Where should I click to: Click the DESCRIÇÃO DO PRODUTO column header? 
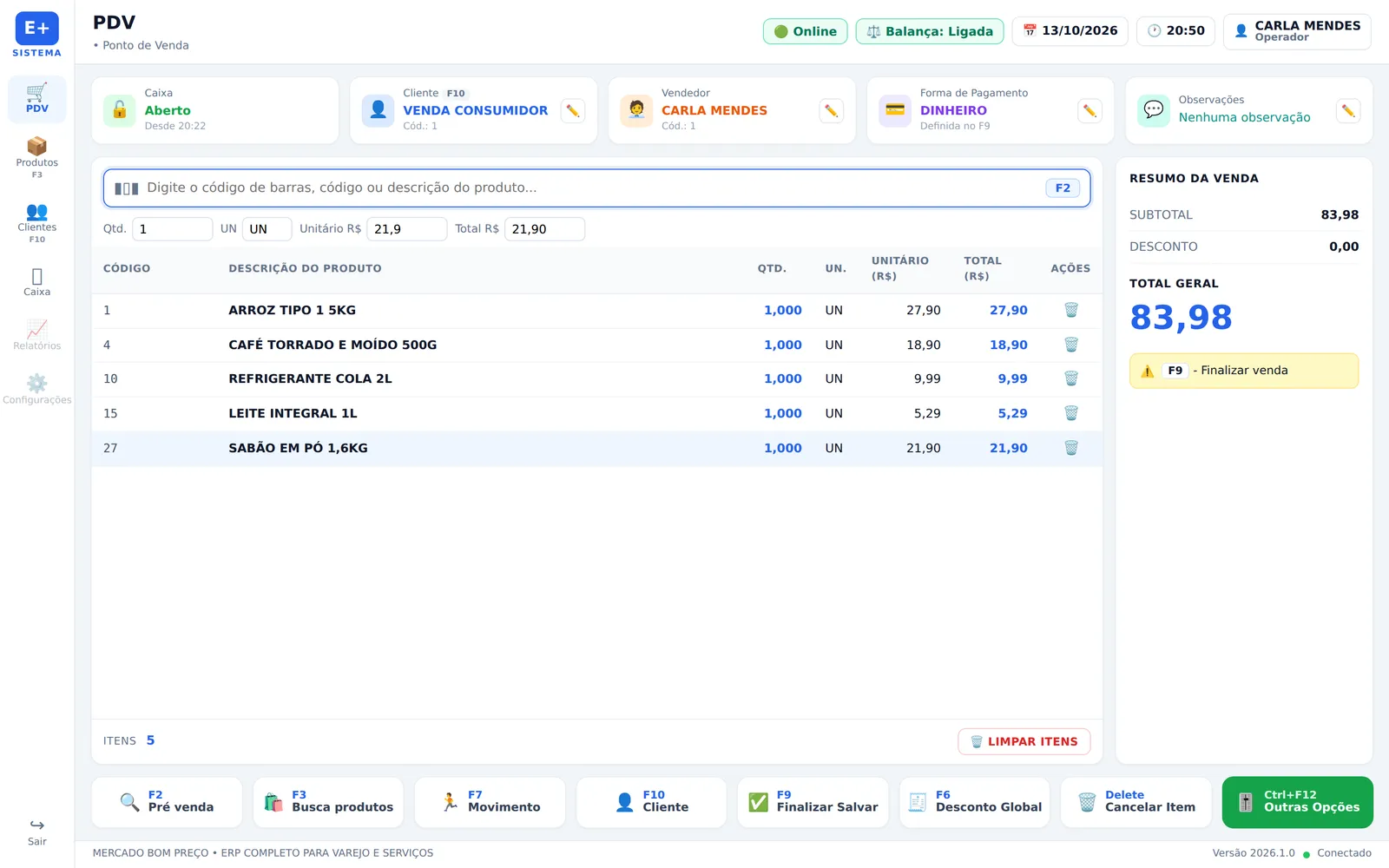tap(305, 268)
